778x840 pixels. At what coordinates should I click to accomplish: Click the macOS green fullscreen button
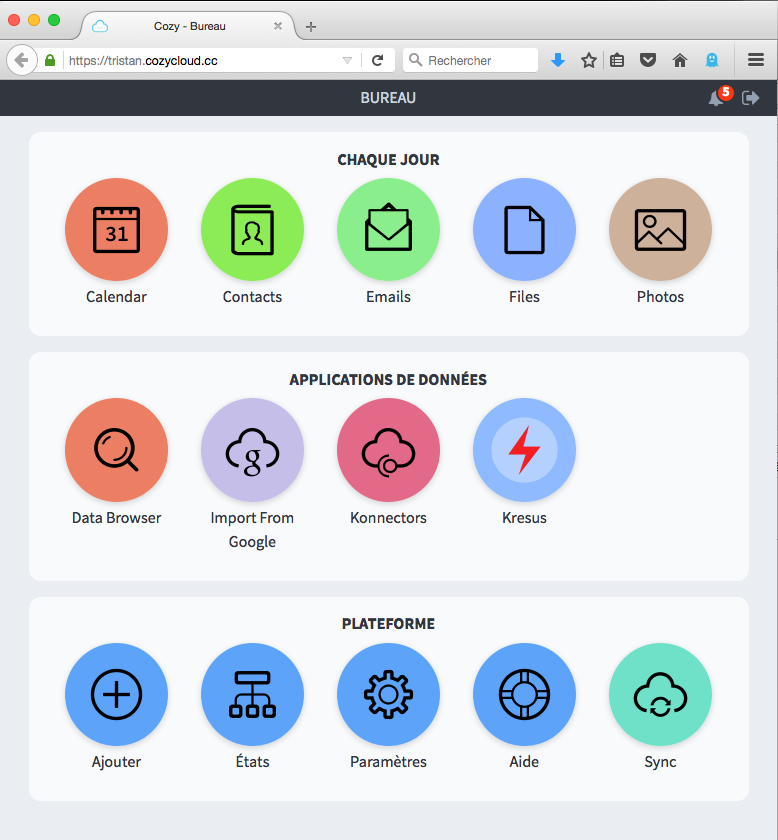[x=54, y=20]
